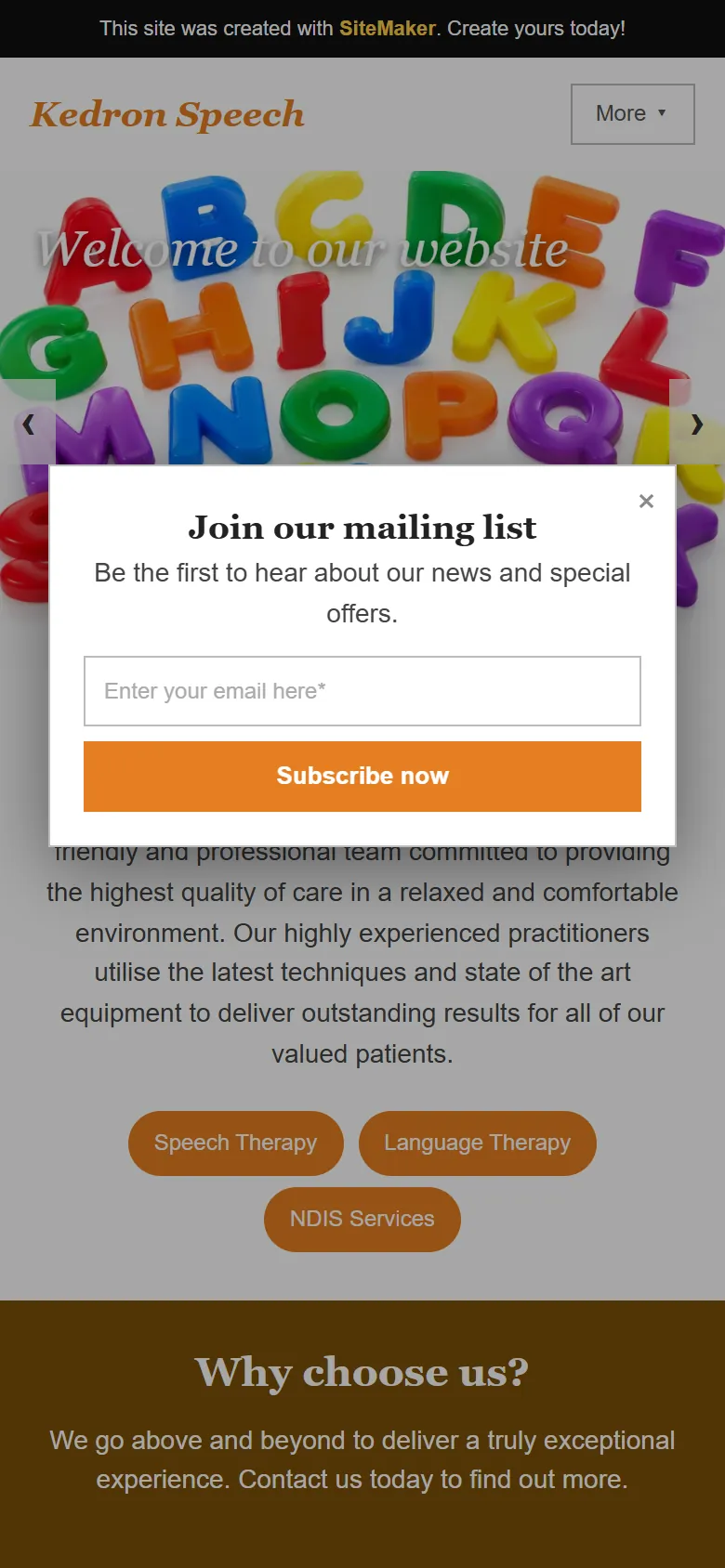Click the Create yours today banner text
This screenshot has width=725, height=1568.
pyautogui.click(x=536, y=29)
